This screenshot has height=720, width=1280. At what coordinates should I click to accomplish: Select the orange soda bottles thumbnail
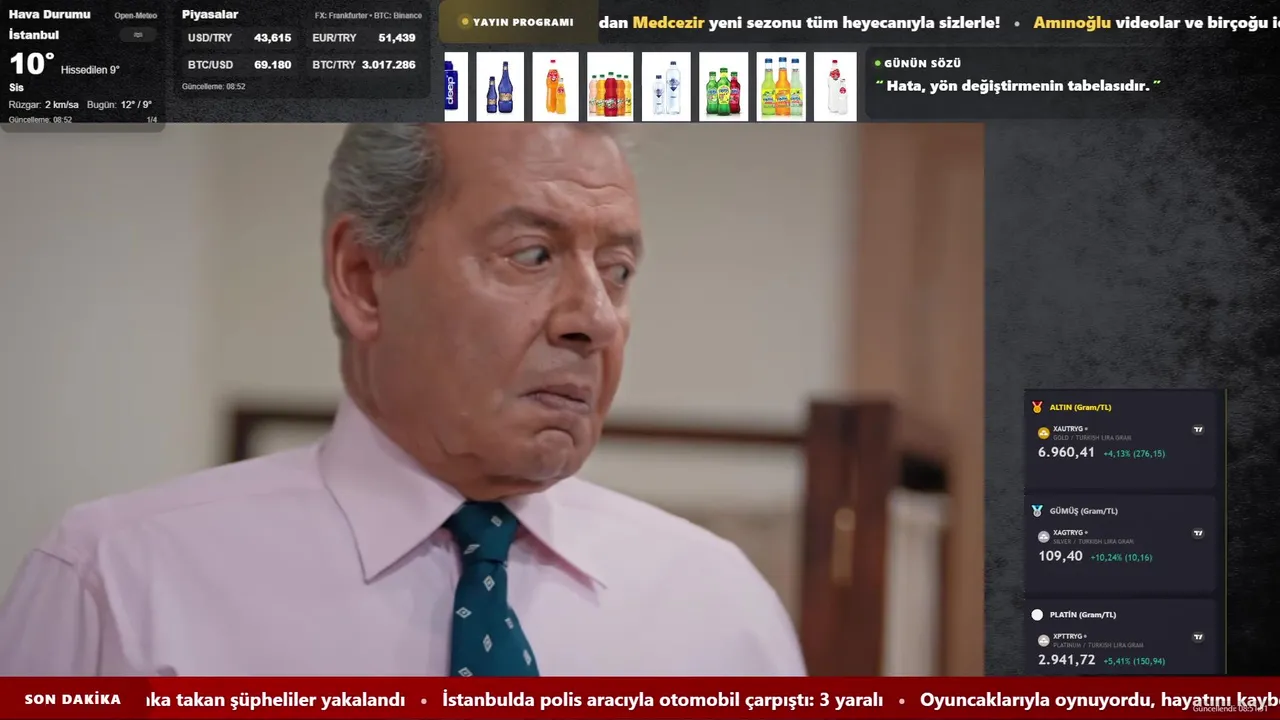point(555,87)
